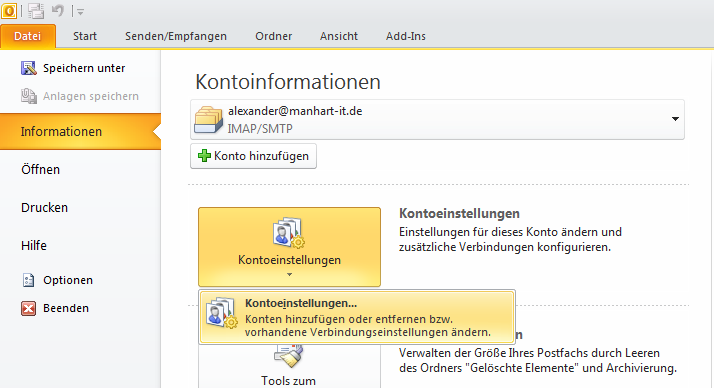
Task: Click the Optionen sidebar icon
Action: tap(28, 280)
